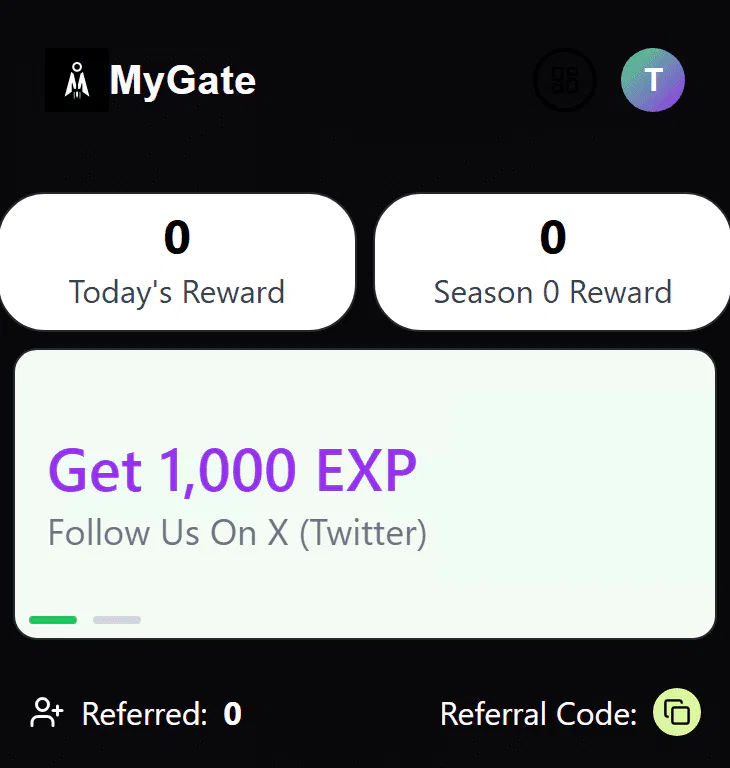Image resolution: width=730 pixels, height=768 pixels.
Task: Click the add-person Referred icon
Action: pyautogui.click(x=47, y=713)
